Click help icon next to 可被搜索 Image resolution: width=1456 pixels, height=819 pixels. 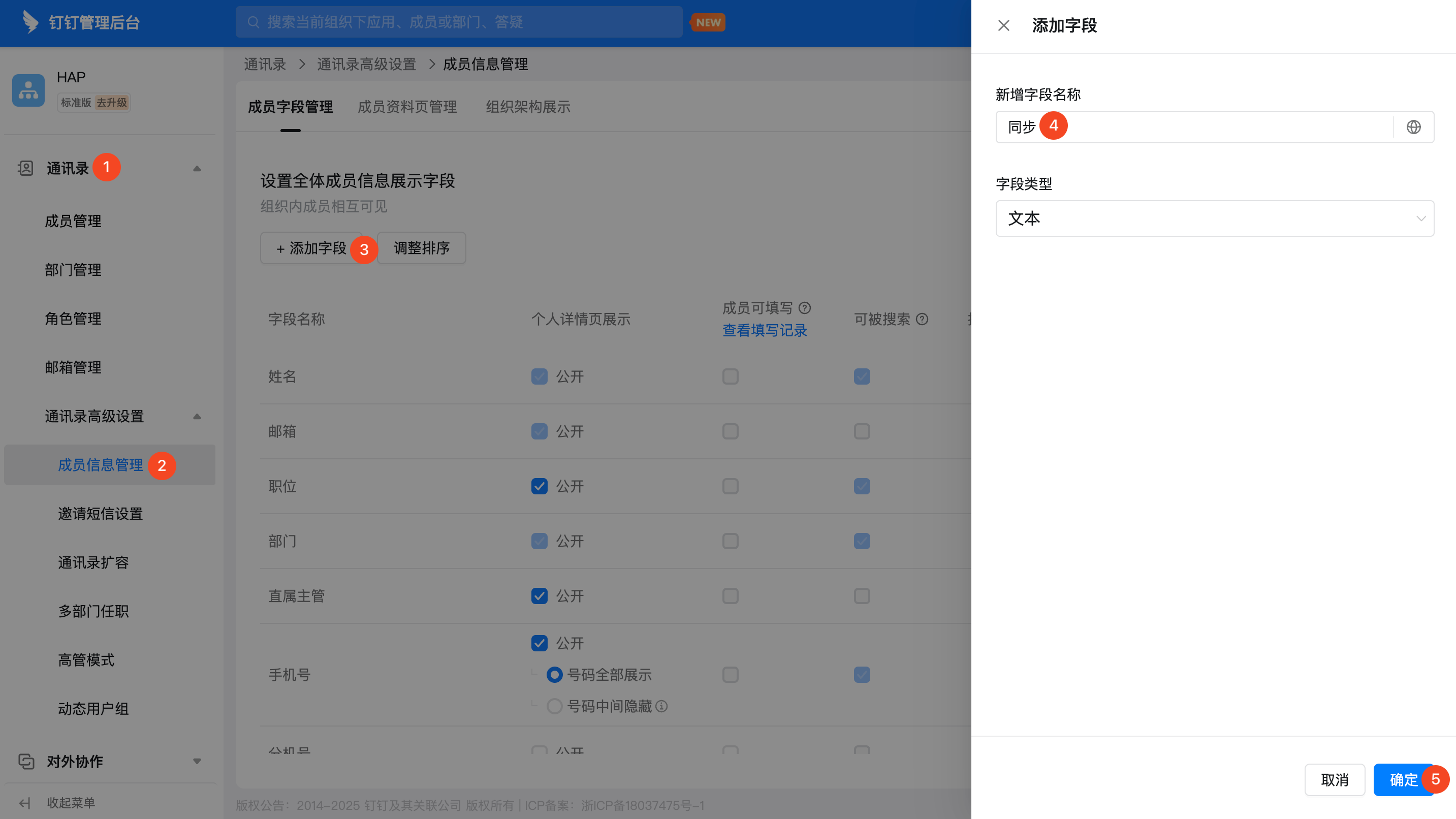point(922,320)
